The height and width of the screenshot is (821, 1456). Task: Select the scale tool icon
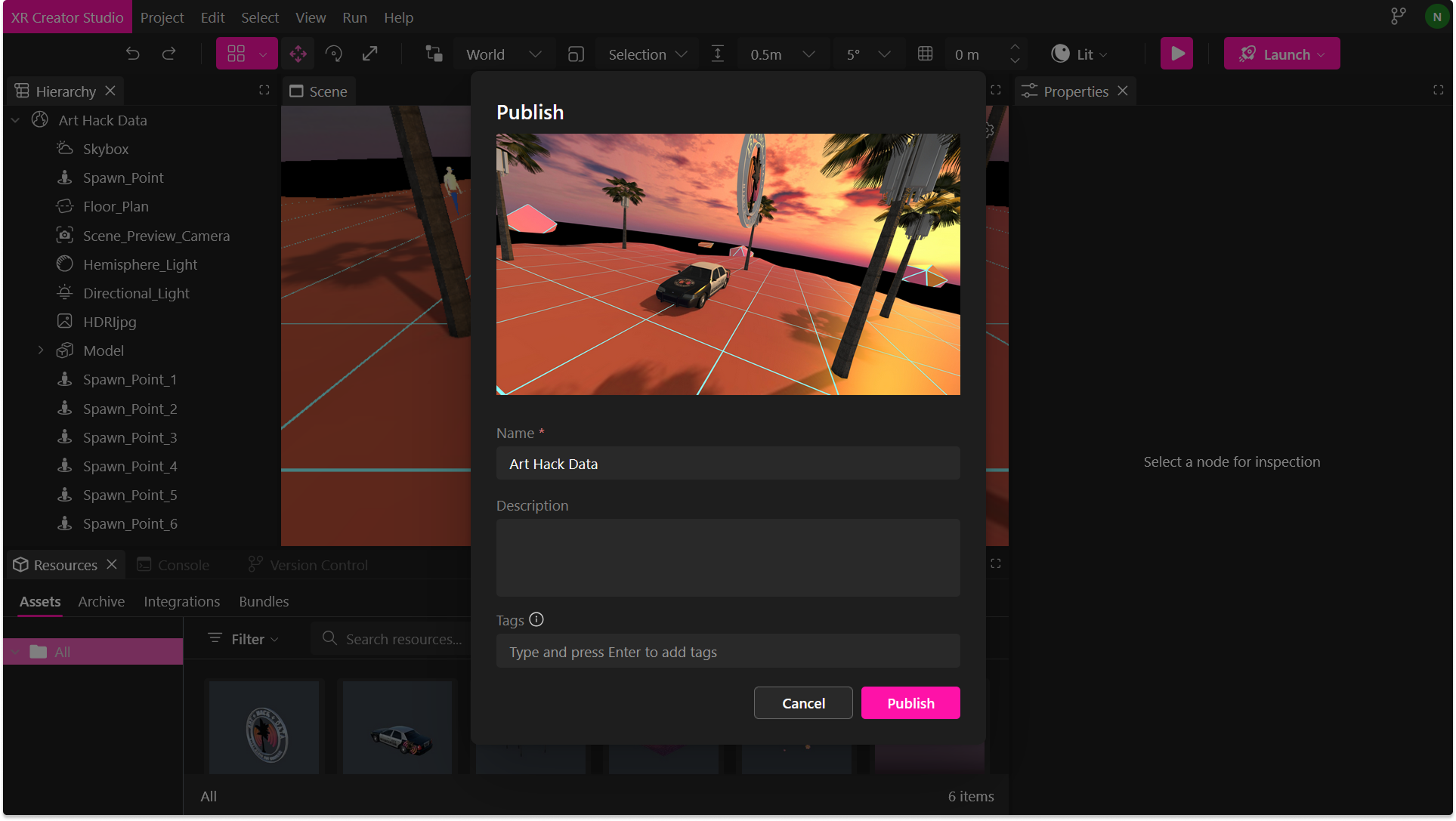[x=369, y=54]
